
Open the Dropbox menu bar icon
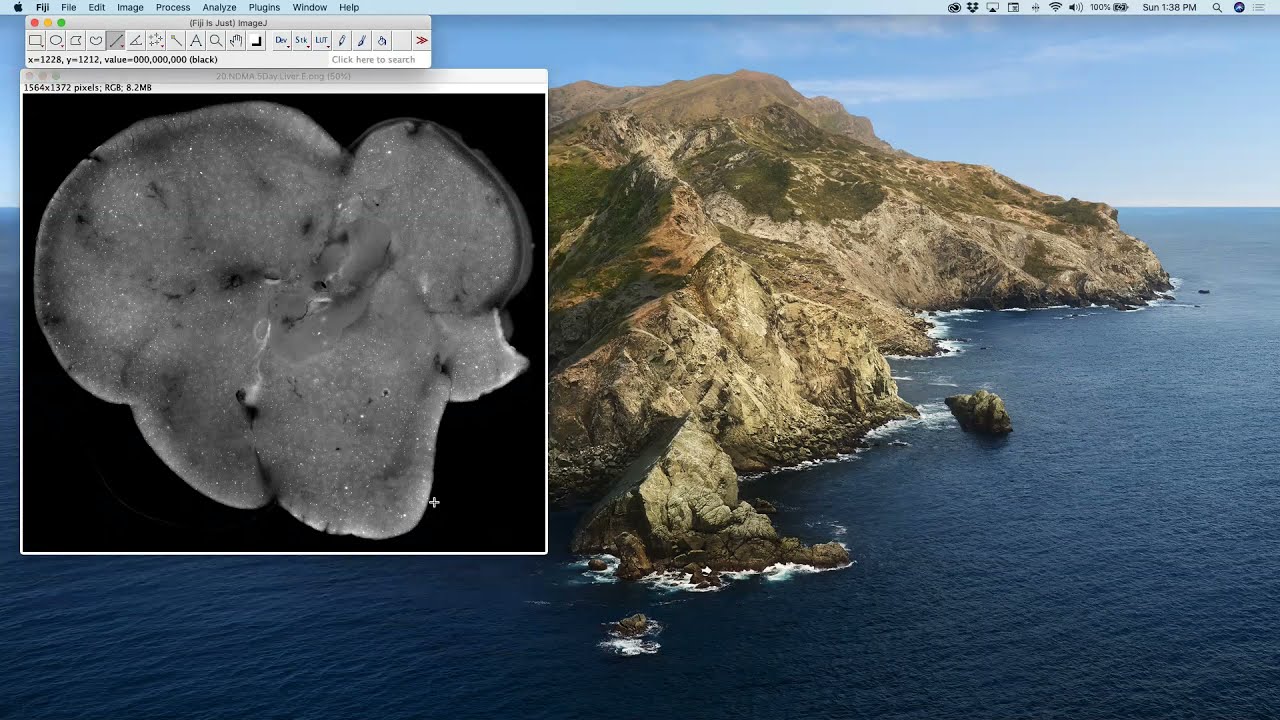(973, 7)
